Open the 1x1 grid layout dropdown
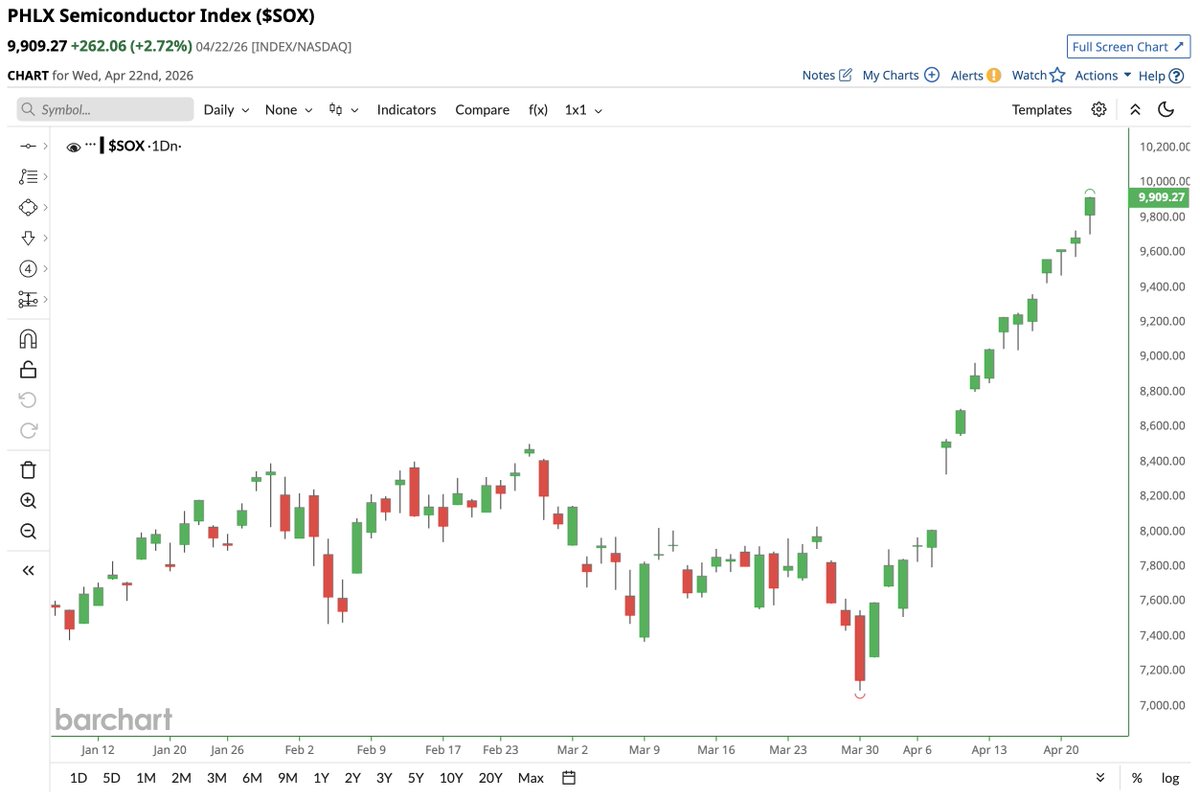The image size is (1200, 799). point(584,110)
